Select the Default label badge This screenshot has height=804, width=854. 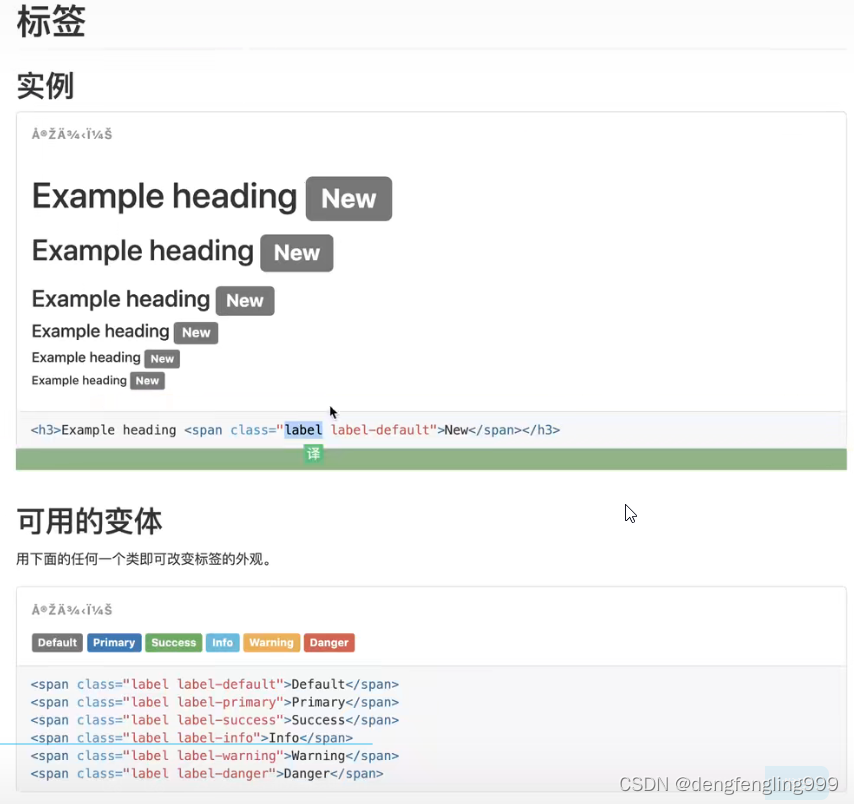point(57,642)
